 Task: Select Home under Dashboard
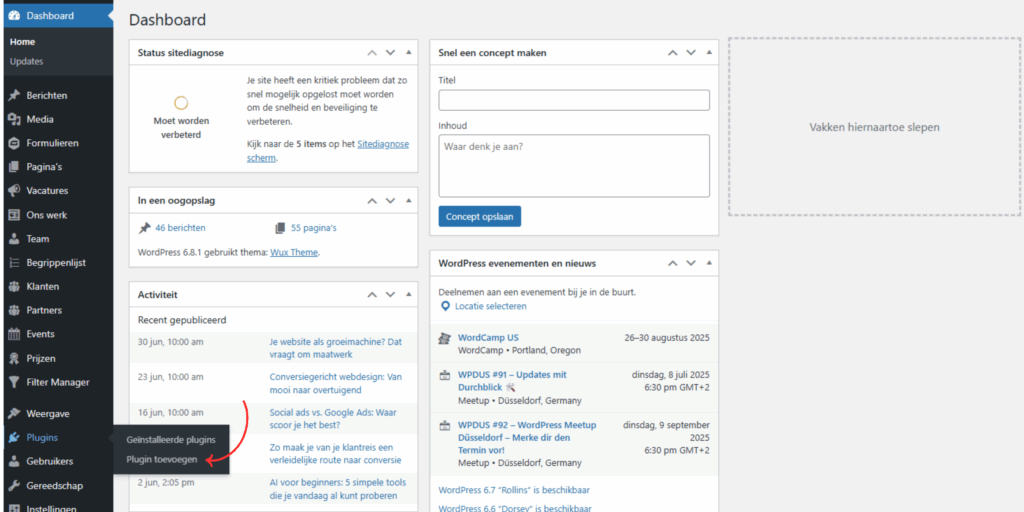pos(22,42)
